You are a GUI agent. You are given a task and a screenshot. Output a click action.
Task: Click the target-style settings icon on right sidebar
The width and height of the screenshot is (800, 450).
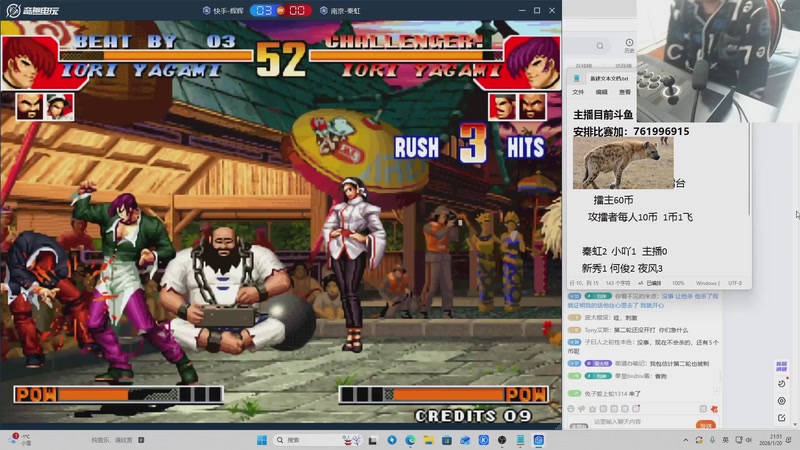point(782,401)
